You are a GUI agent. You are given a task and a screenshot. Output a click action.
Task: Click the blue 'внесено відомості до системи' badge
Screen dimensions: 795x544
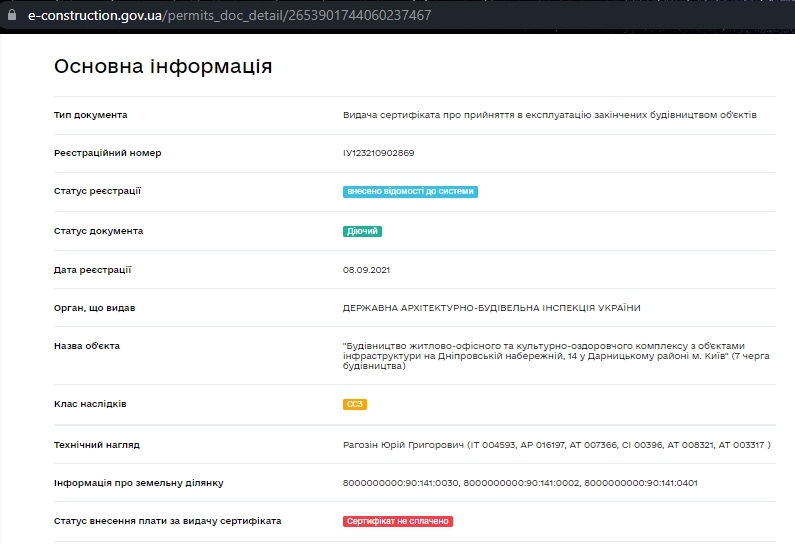coord(410,192)
